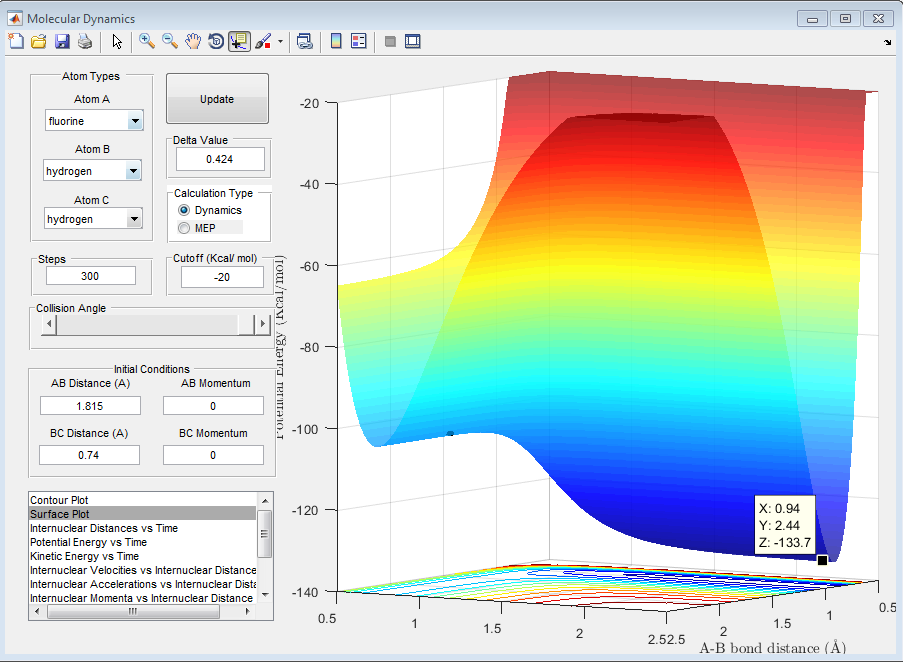
Task: Open the Atom B hydrogen dropdown
Action: click(x=134, y=171)
